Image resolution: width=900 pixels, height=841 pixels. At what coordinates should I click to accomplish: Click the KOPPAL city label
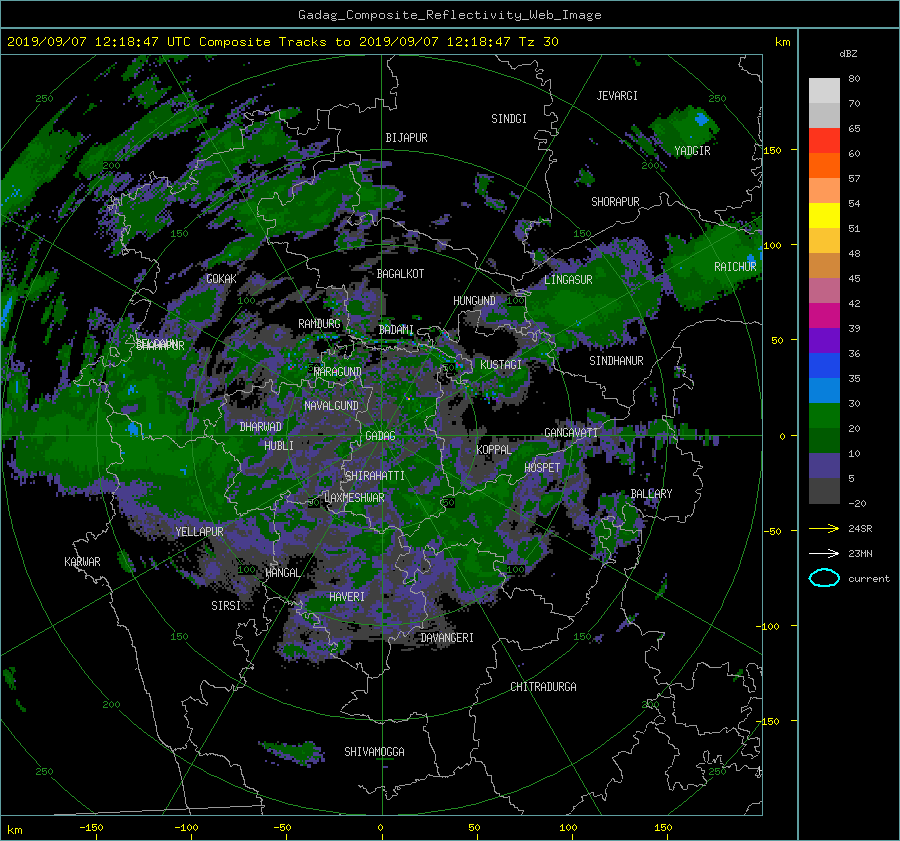(x=494, y=449)
